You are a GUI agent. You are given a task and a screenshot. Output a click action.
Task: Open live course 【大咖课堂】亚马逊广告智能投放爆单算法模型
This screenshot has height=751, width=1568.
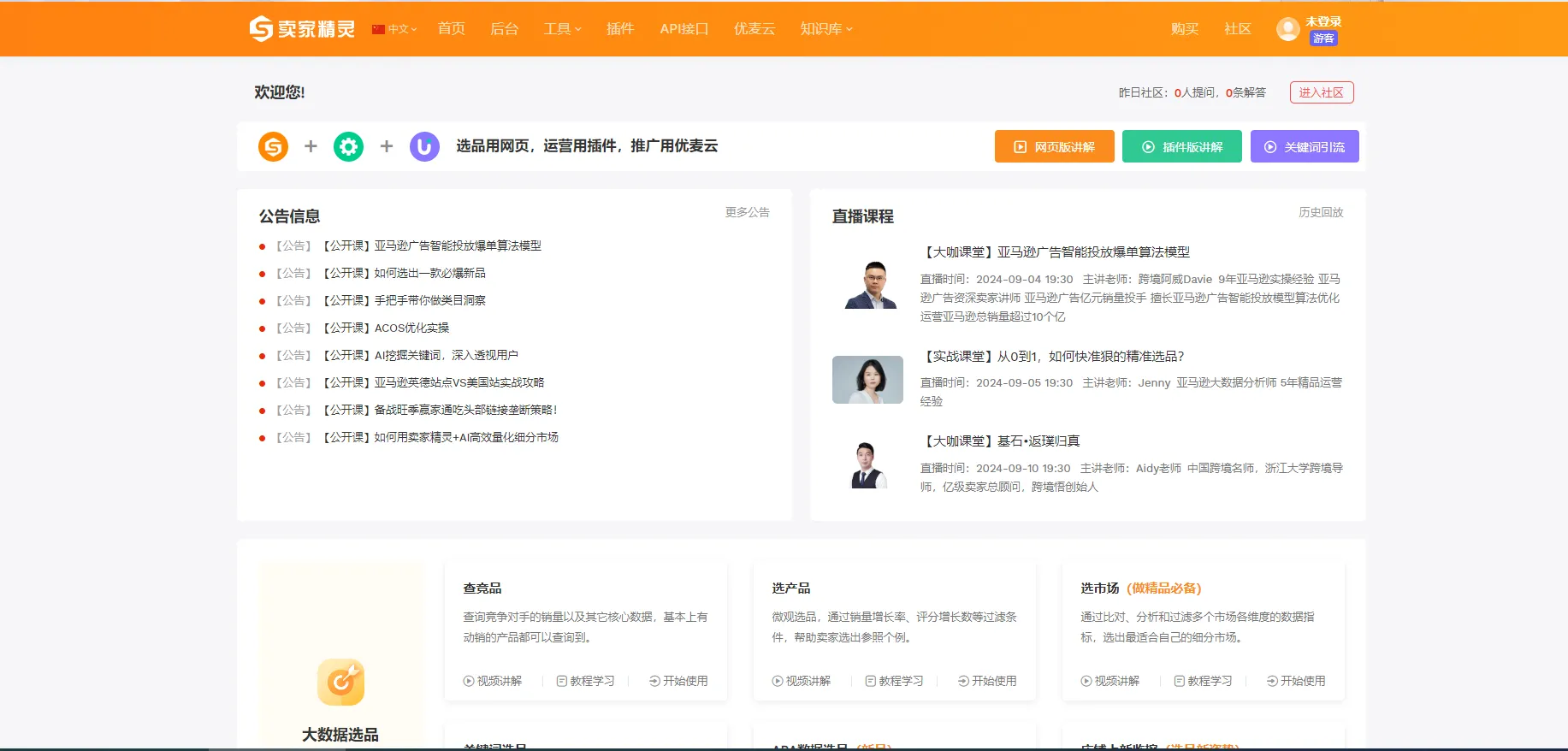pos(1056,252)
